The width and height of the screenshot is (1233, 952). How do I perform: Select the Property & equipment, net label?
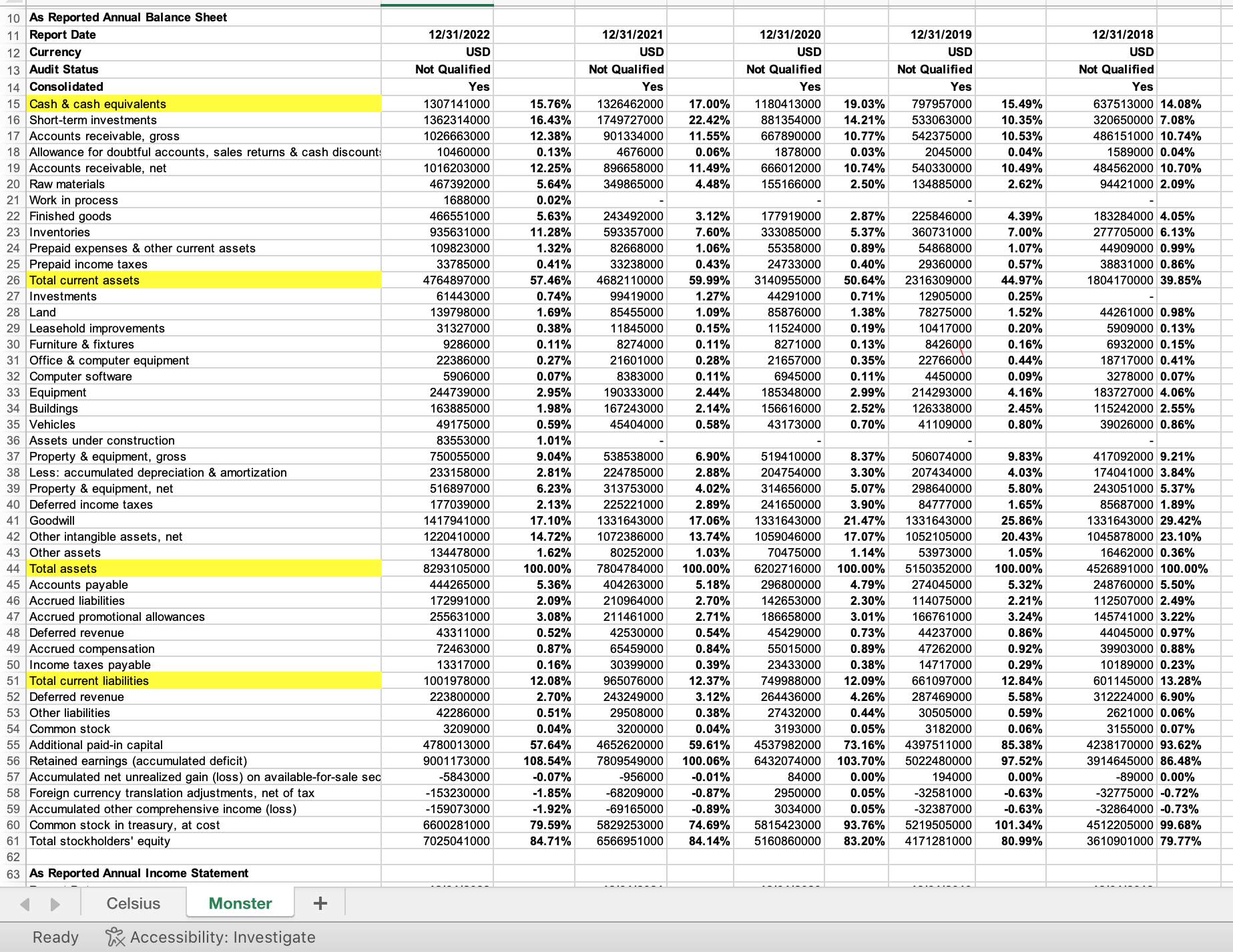point(204,489)
